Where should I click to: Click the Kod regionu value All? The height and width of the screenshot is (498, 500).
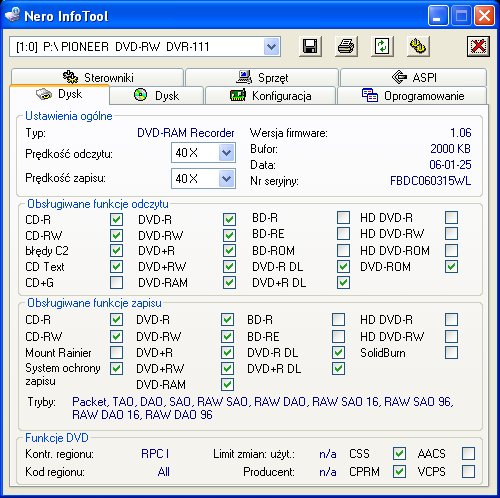click(x=164, y=472)
